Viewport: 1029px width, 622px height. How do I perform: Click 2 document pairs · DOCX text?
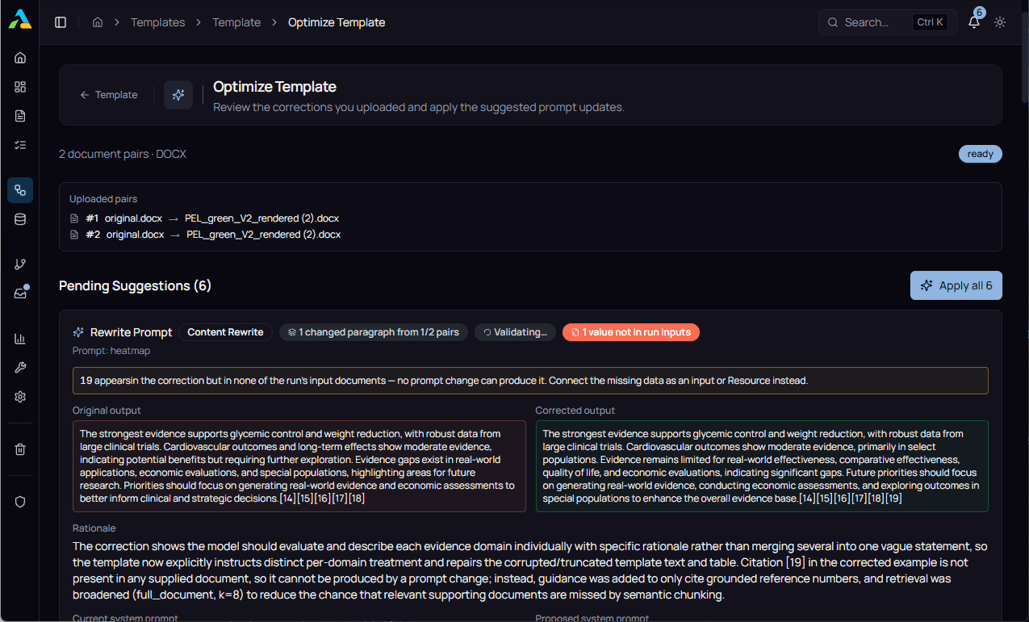[x=123, y=154]
